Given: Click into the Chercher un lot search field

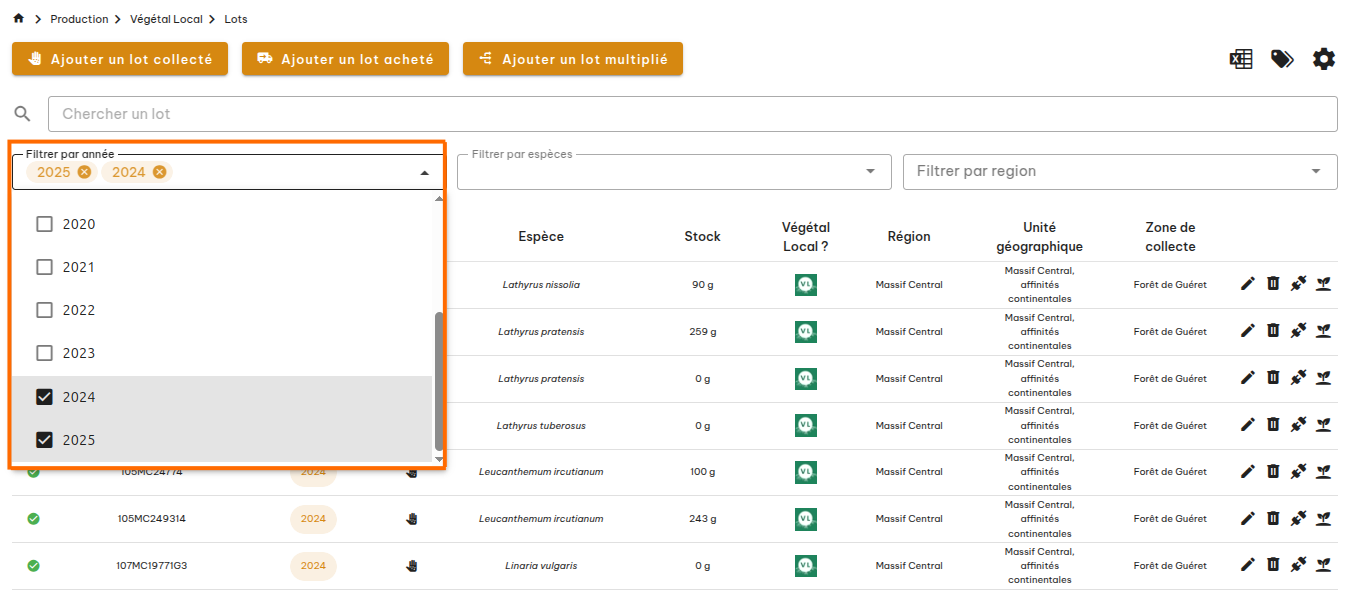Looking at the screenshot, I should tap(692, 114).
